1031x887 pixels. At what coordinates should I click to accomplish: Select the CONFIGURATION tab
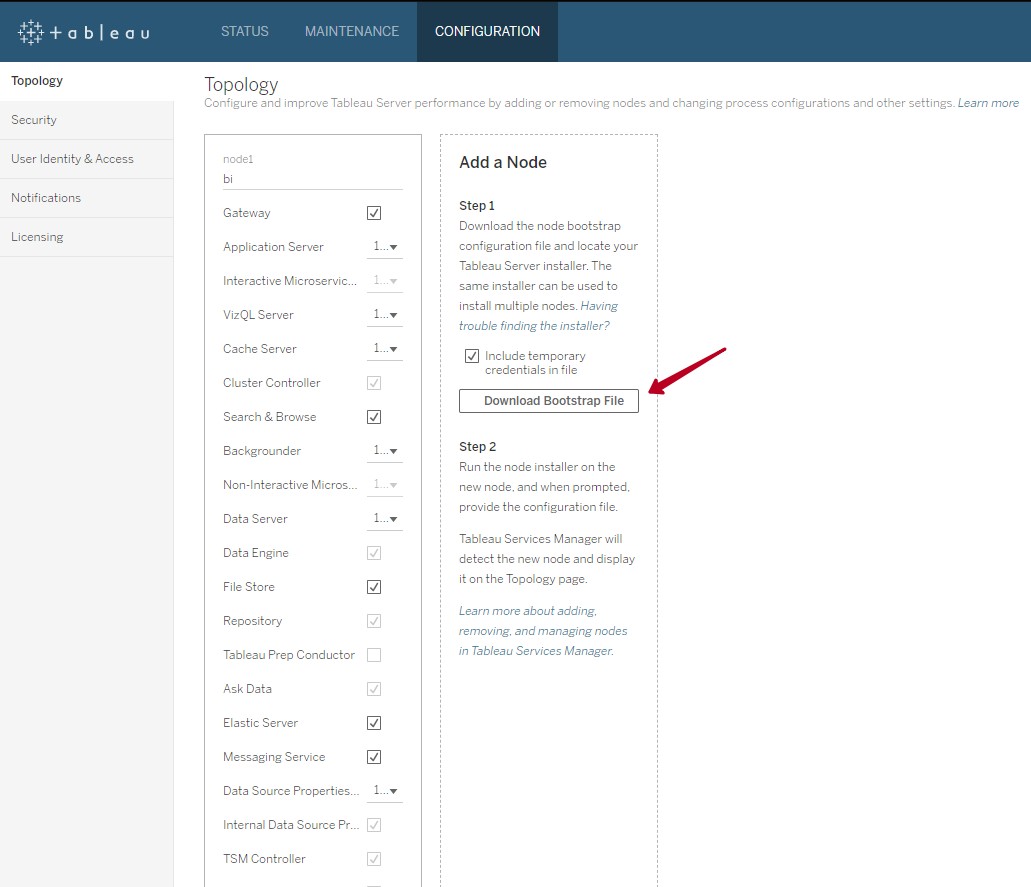pyautogui.click(x=487, y=31)
